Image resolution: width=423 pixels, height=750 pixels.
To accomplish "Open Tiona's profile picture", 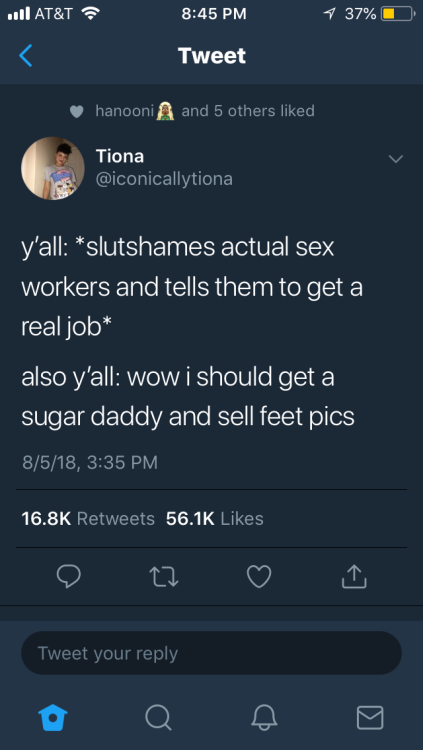I will click(x=53, y=168).
